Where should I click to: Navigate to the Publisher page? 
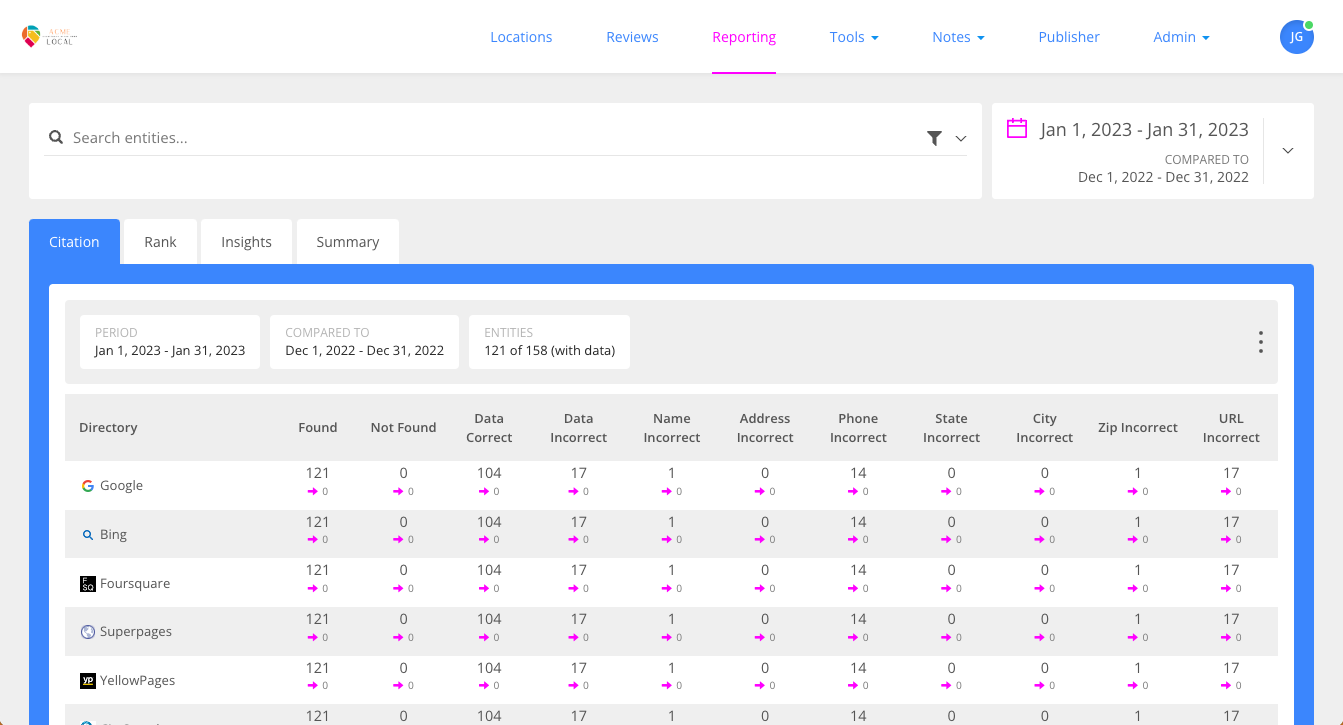1069,37
